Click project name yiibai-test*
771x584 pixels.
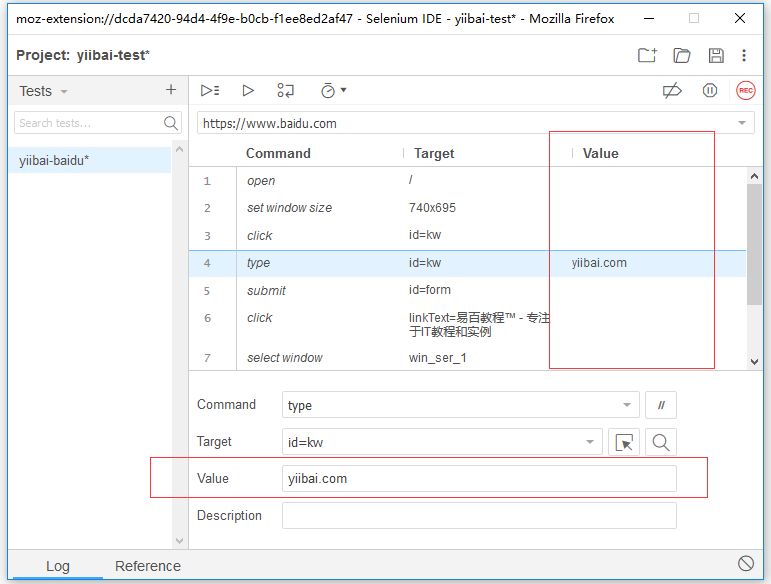113,55
